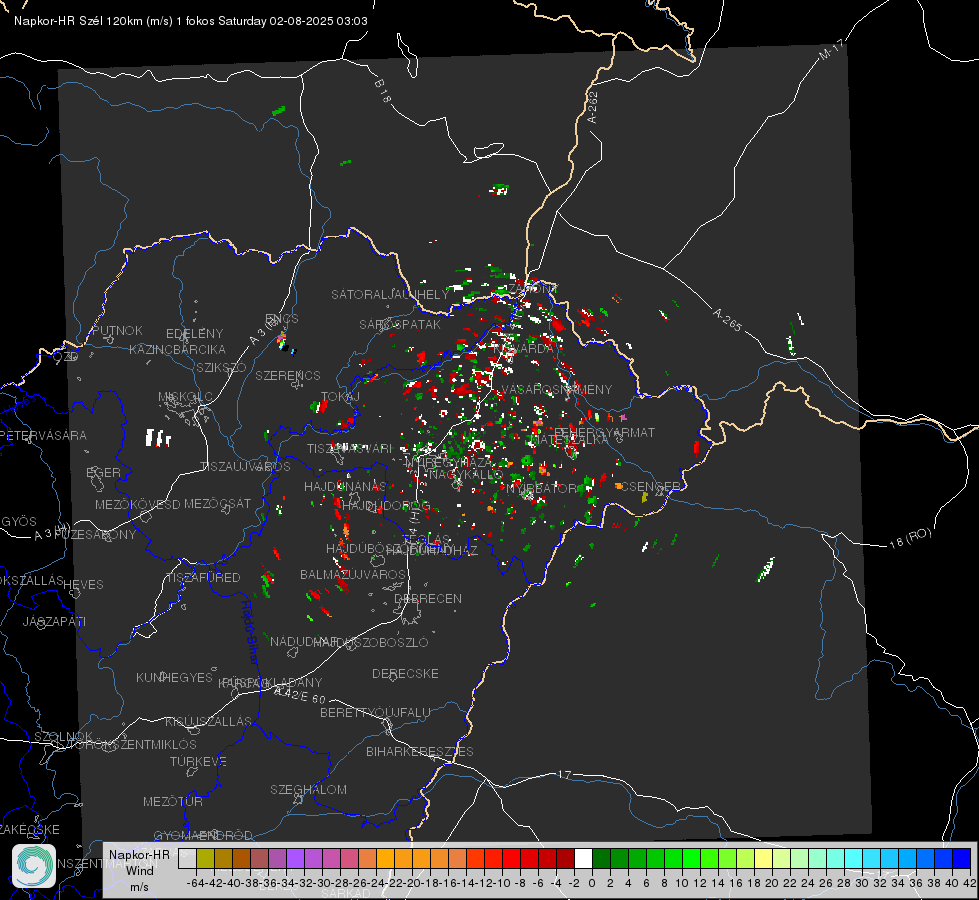Select the KUNHEGYES label
Viewport: 979px width, 900px height.
[174, 678]
